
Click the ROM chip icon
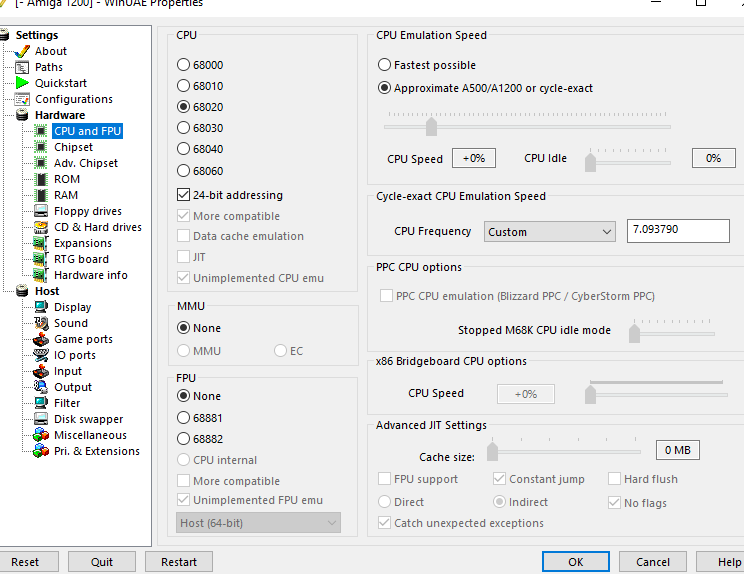tap(42, 179)
